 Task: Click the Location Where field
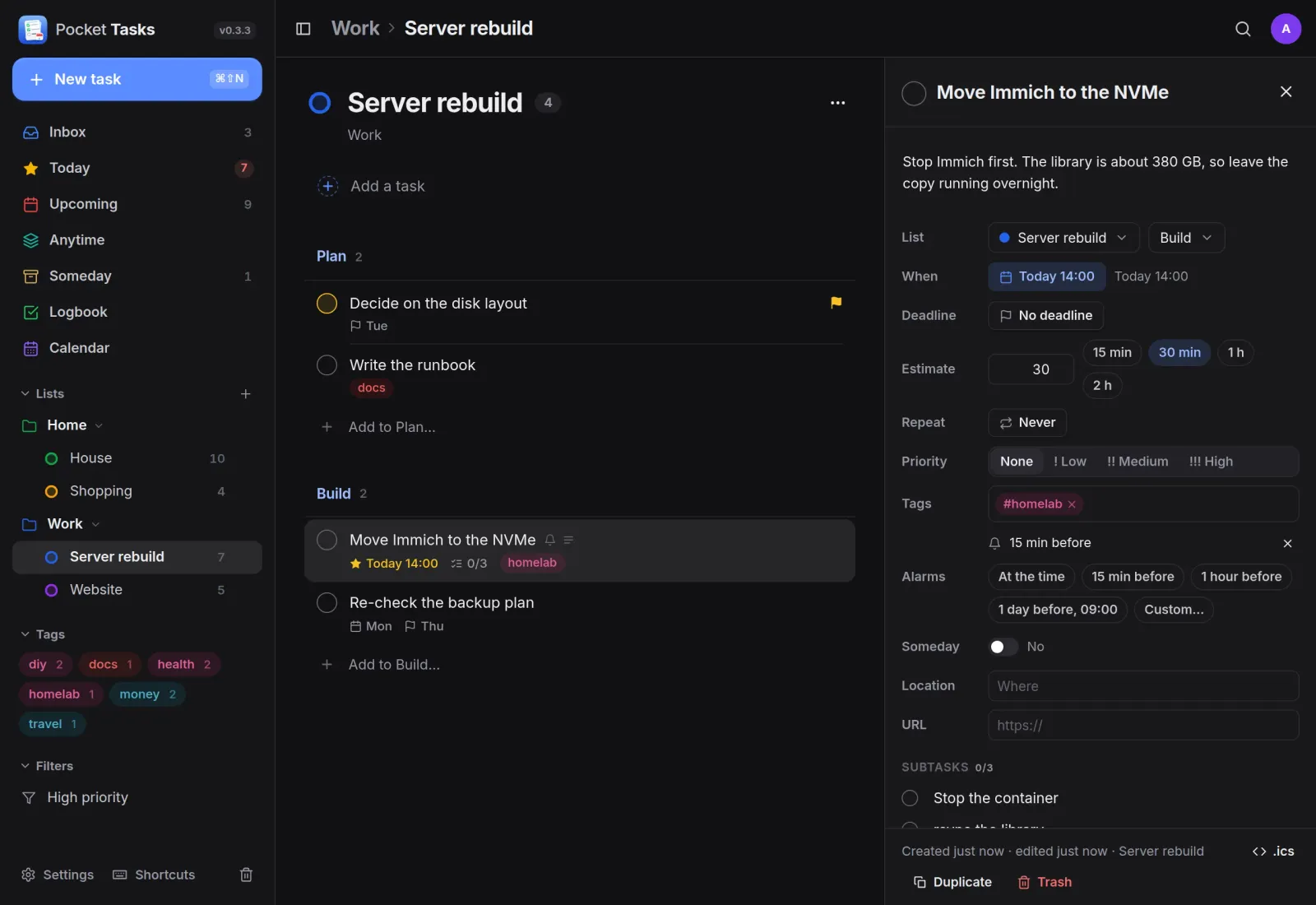1143,686
